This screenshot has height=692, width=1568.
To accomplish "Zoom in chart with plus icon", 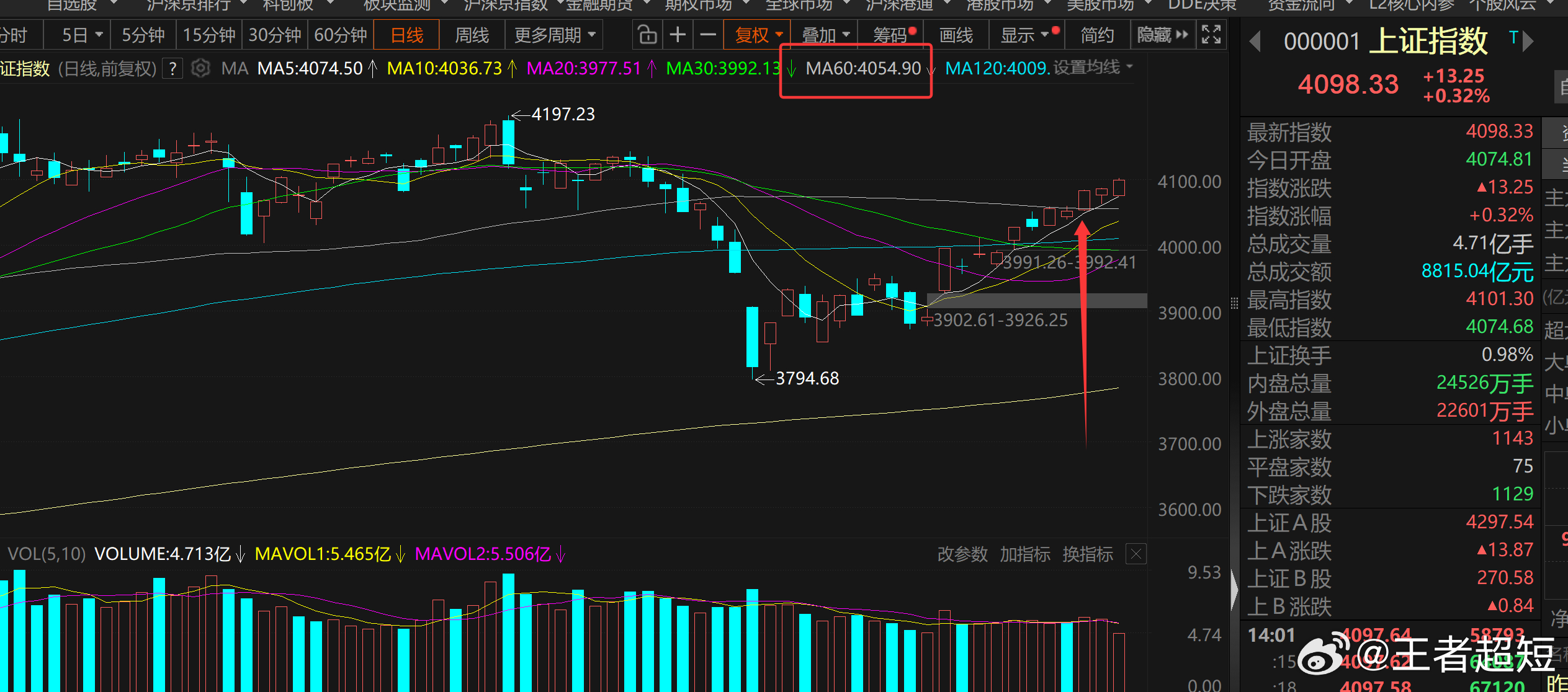I will coord(678,35).
